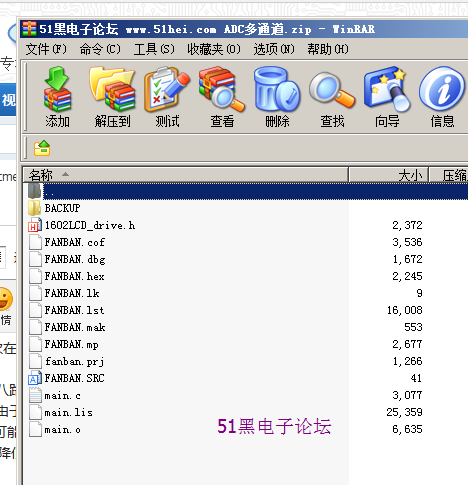Click the size value 2,372
Screen dimensions: 468x485
(407, 225)
